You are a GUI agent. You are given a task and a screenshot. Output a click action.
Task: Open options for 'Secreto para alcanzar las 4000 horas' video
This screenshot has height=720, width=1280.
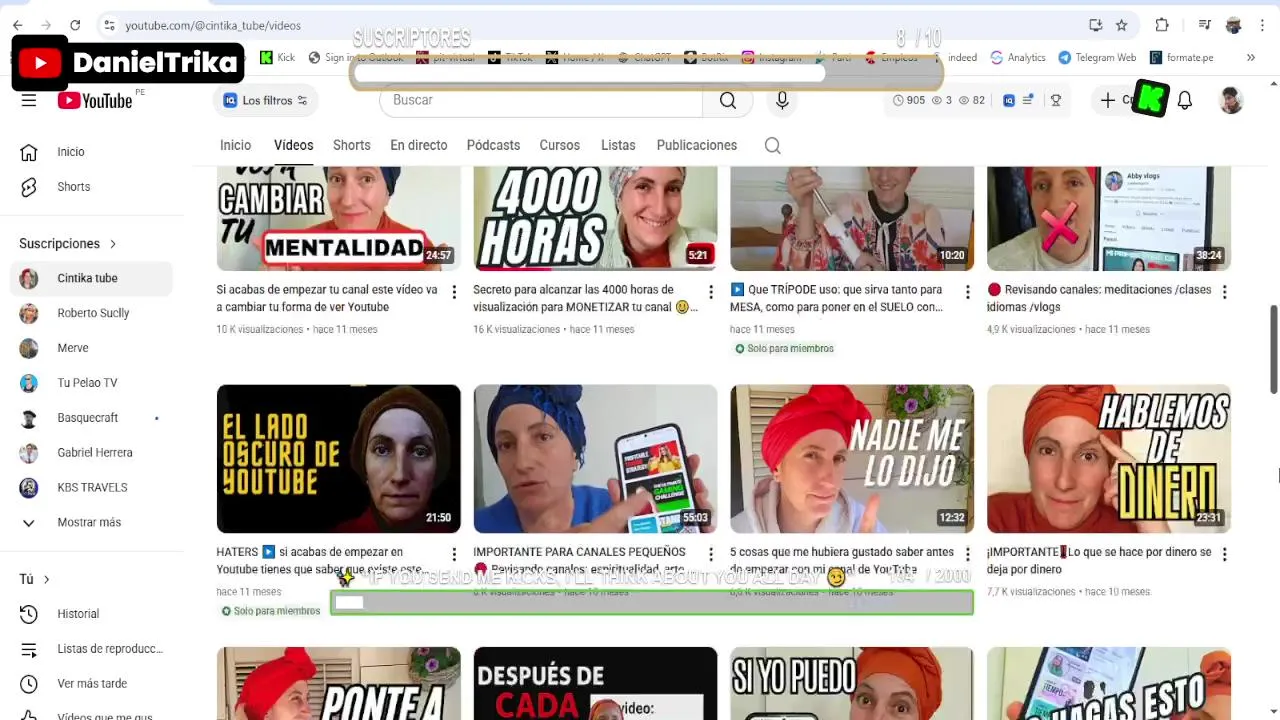click(711, 292)
